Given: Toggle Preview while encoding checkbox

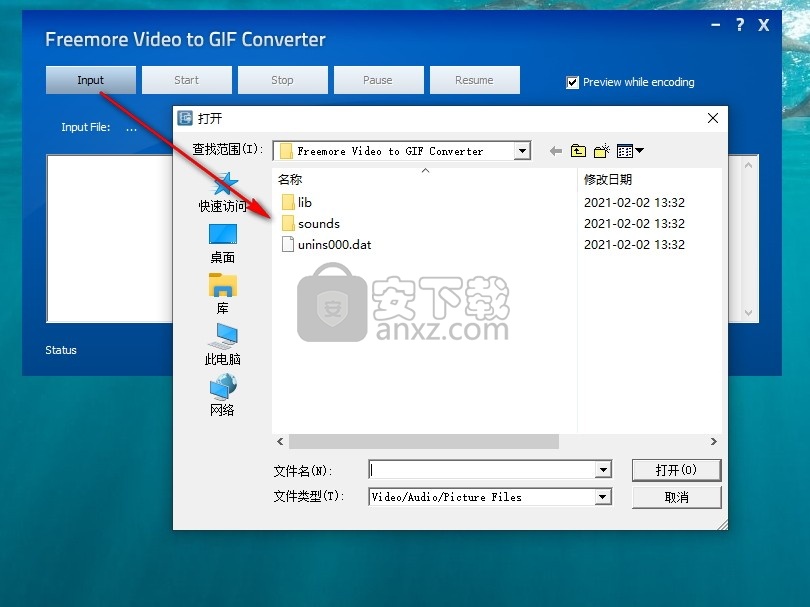Looking at the screenshot, I should point(572,82).
